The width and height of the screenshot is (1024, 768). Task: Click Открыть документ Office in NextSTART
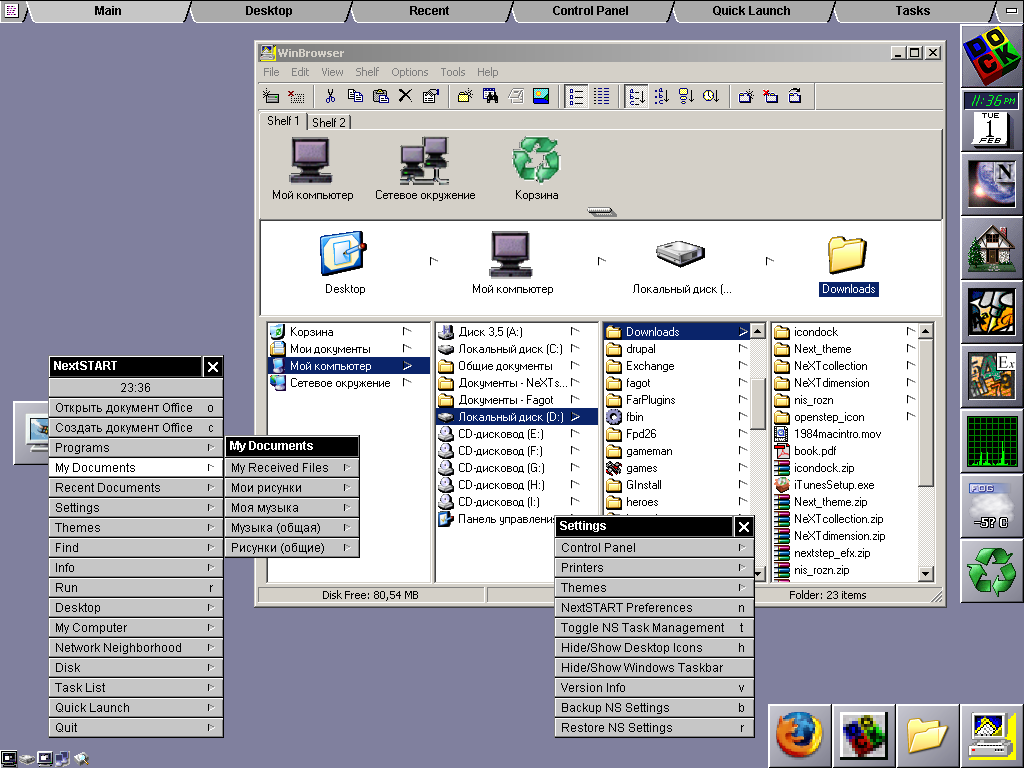tap(135, 408)
